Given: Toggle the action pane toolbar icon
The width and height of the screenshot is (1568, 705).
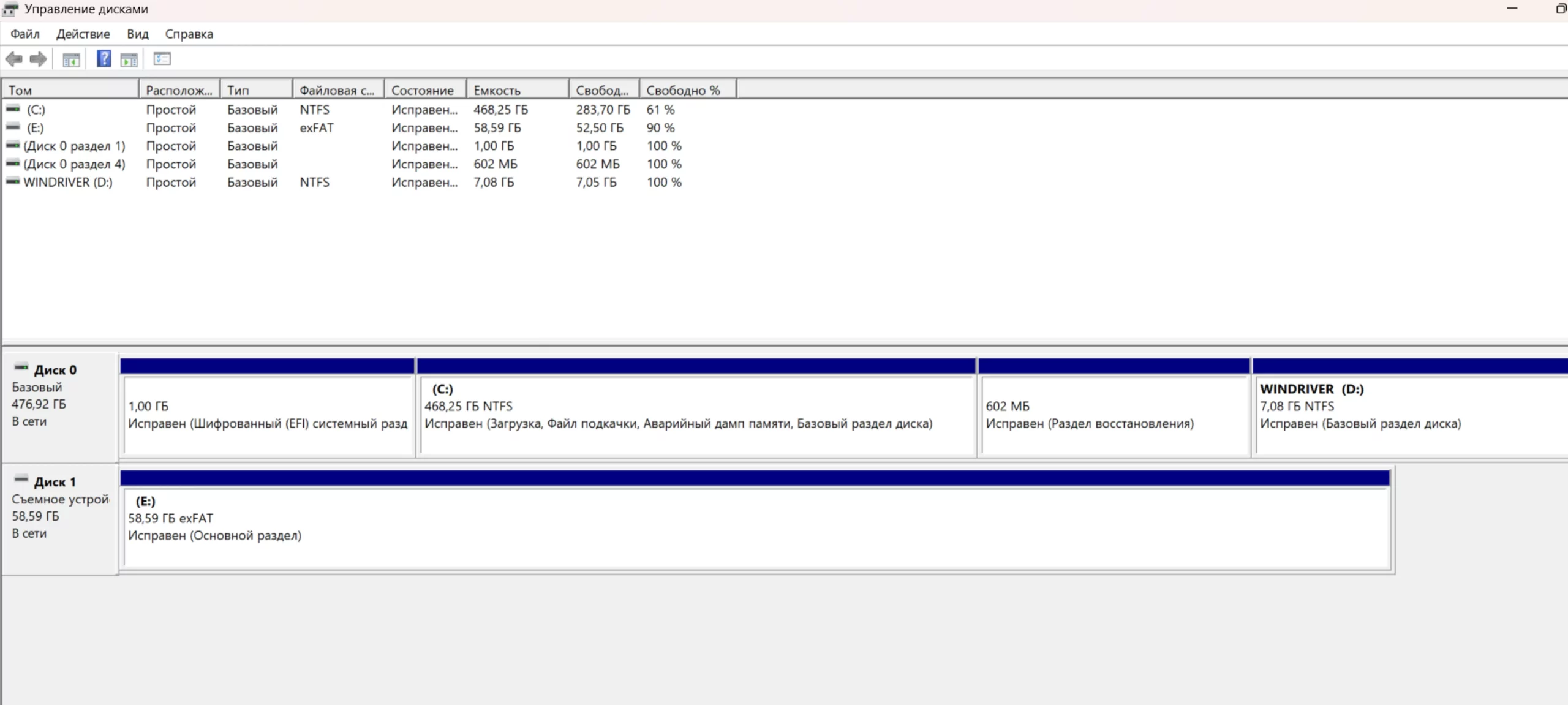Looking at the screenshot, I should 129,59.
